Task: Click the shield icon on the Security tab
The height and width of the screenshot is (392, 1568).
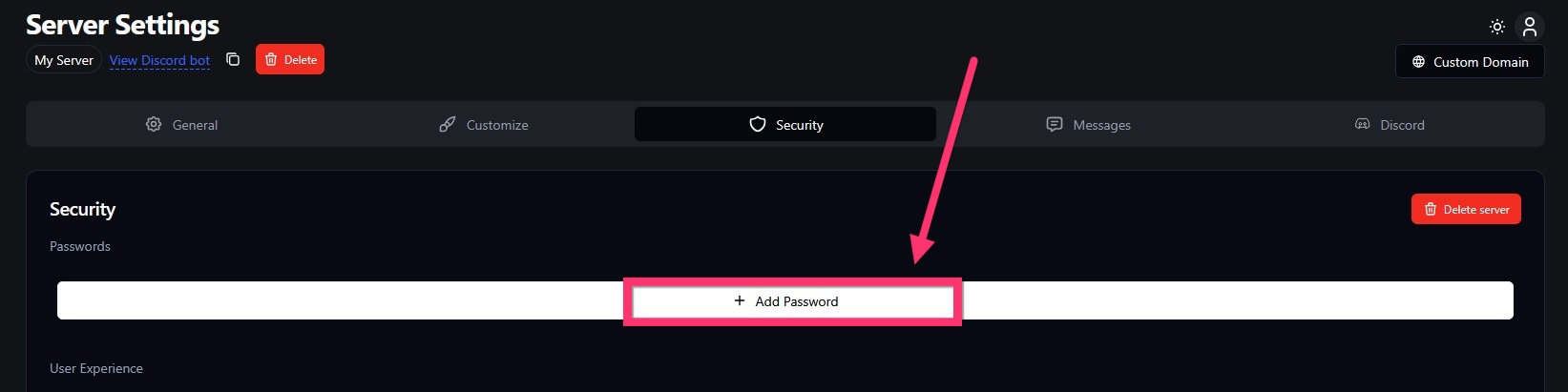Action: [758, 124]
